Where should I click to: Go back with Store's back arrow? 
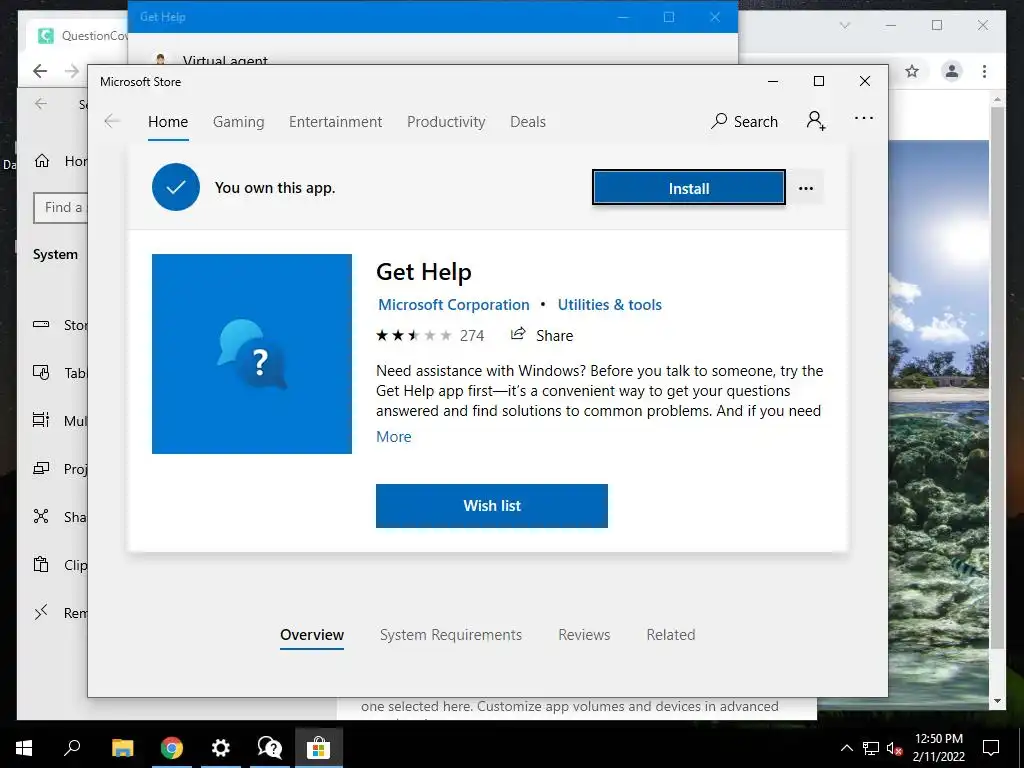112,121
